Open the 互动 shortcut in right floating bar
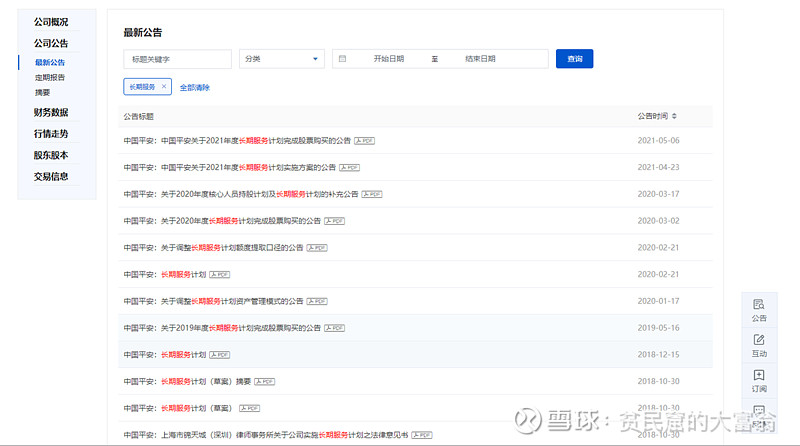The height and width of the screenshot is (446, 800). pos(759,345)
